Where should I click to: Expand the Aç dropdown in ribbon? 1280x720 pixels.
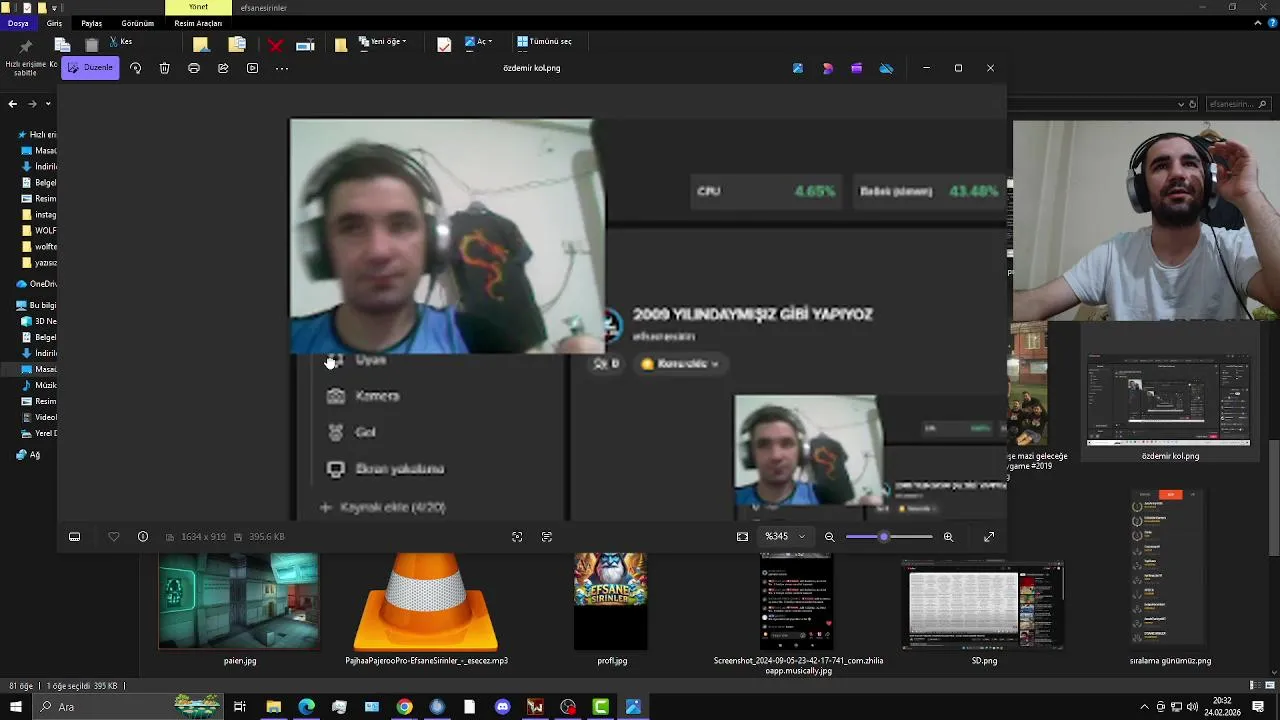coord(478,42)
